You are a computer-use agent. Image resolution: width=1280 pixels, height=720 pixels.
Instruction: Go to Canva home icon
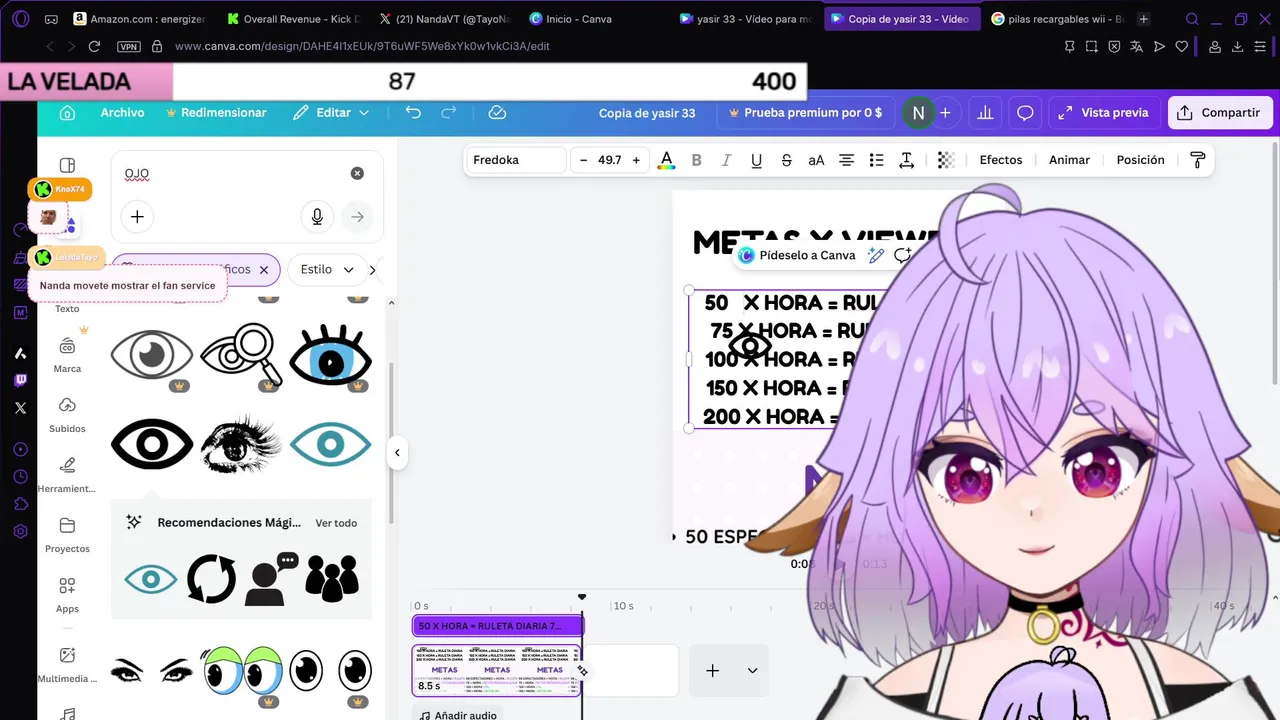67,113
